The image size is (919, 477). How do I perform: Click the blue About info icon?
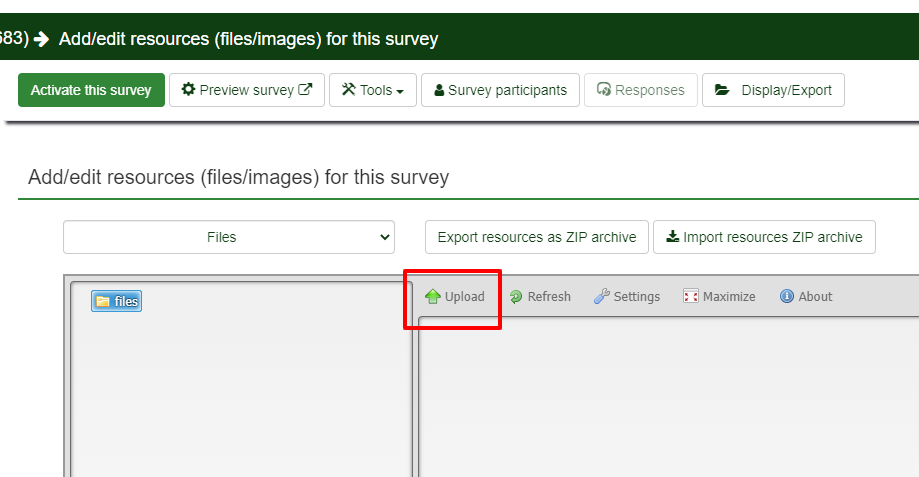(x=787, y=297)
